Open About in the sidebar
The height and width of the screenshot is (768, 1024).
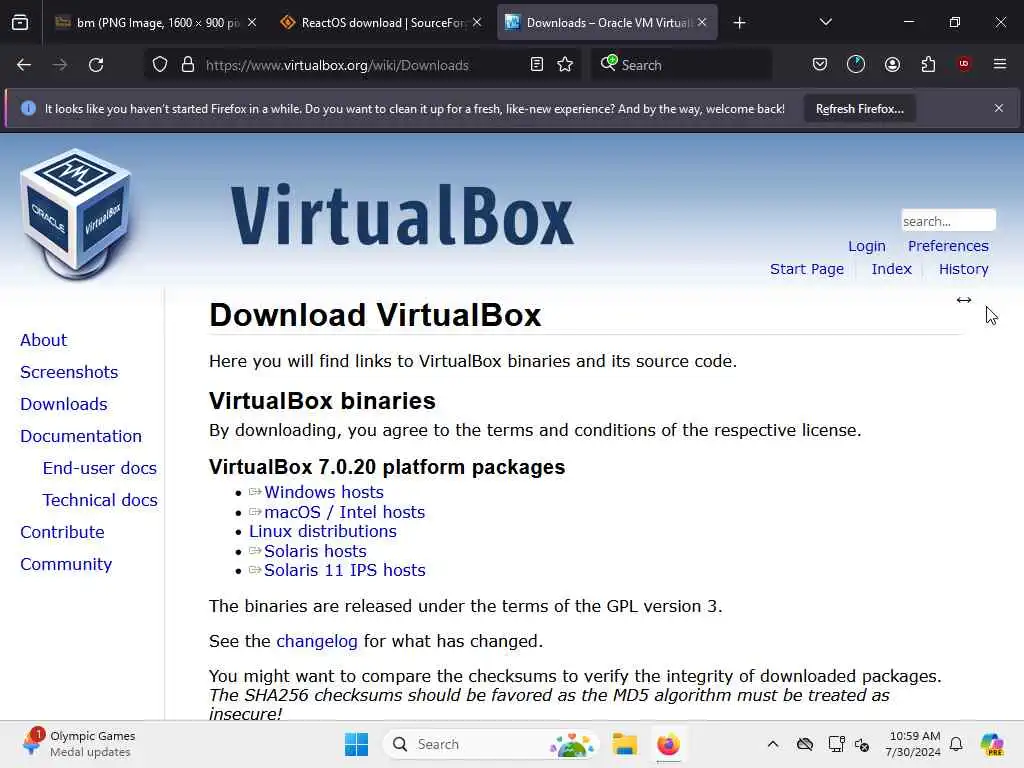click(x=43, y=340)
